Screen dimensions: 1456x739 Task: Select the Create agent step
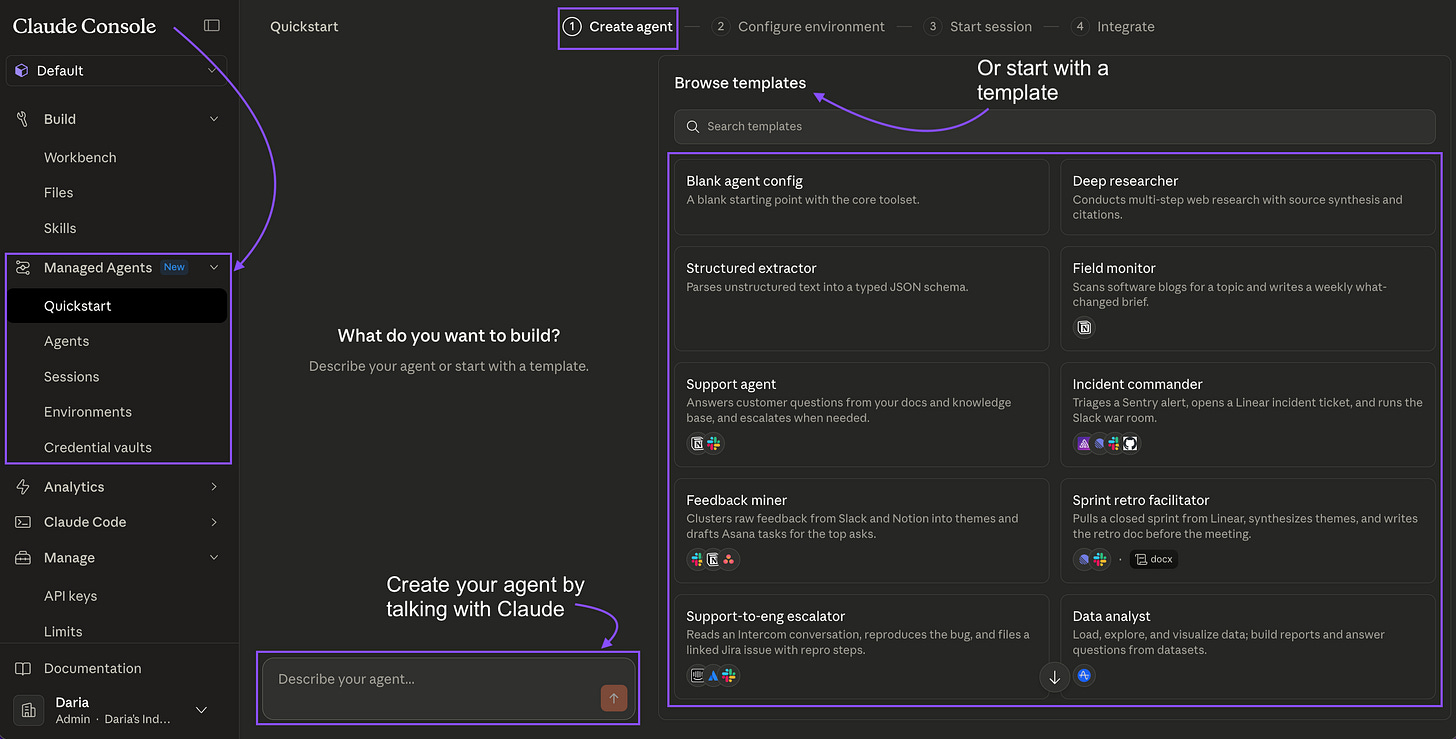click(x=618, y=27)
